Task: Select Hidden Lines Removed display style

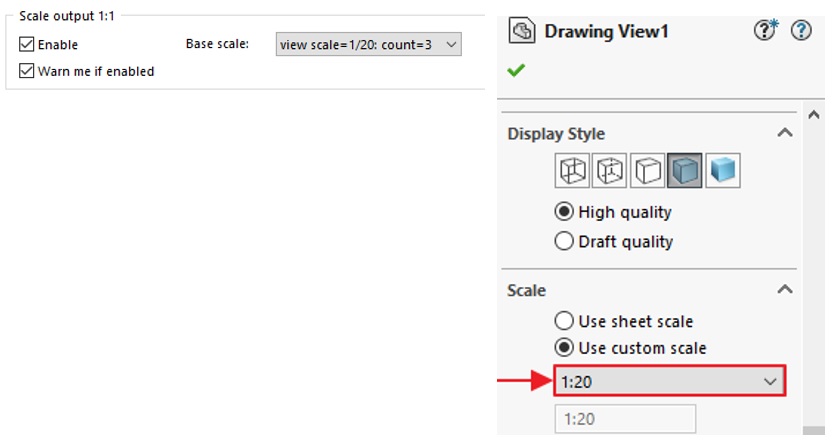Action: 648,171
